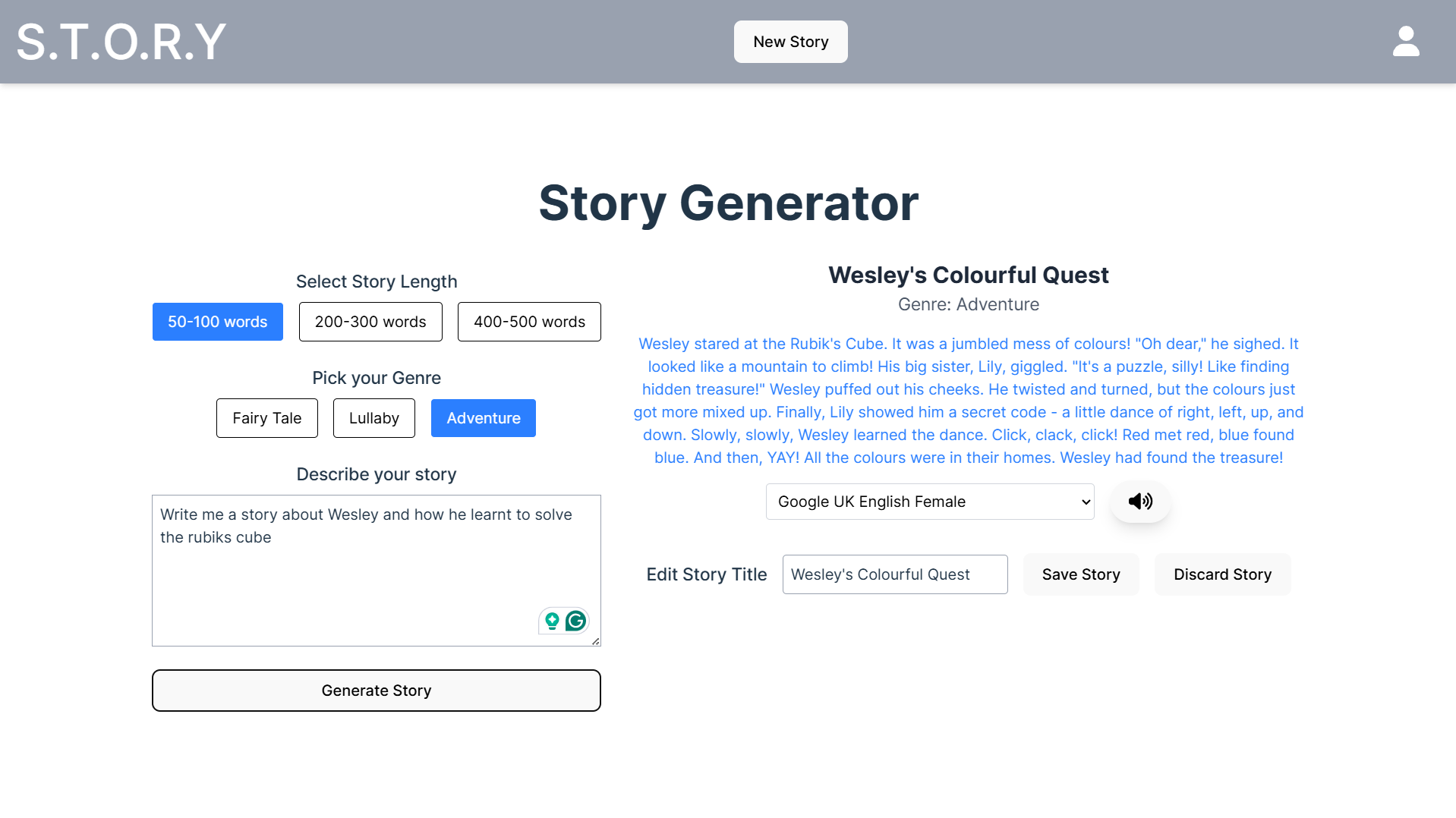Discard the generated story
This screenshot has width=1456, height=818.
pos(1222,574)
